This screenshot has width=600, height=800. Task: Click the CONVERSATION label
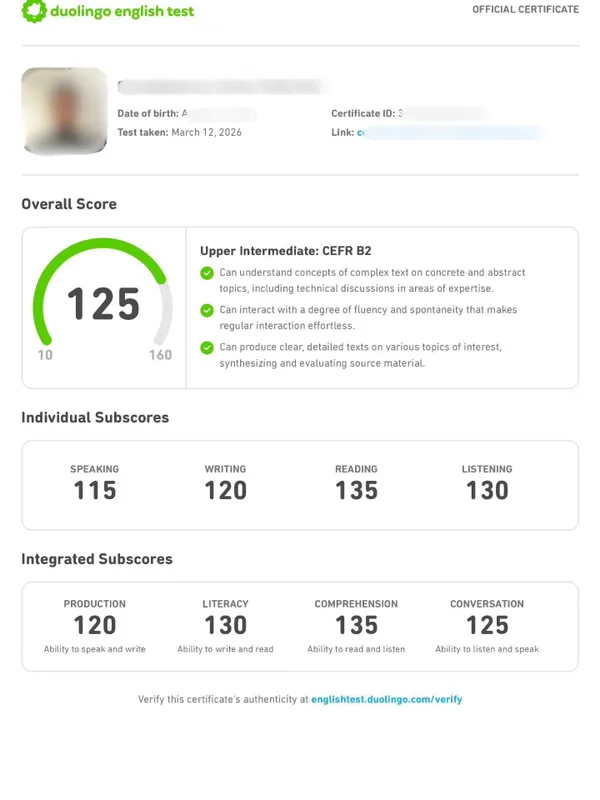pos(487,604)
